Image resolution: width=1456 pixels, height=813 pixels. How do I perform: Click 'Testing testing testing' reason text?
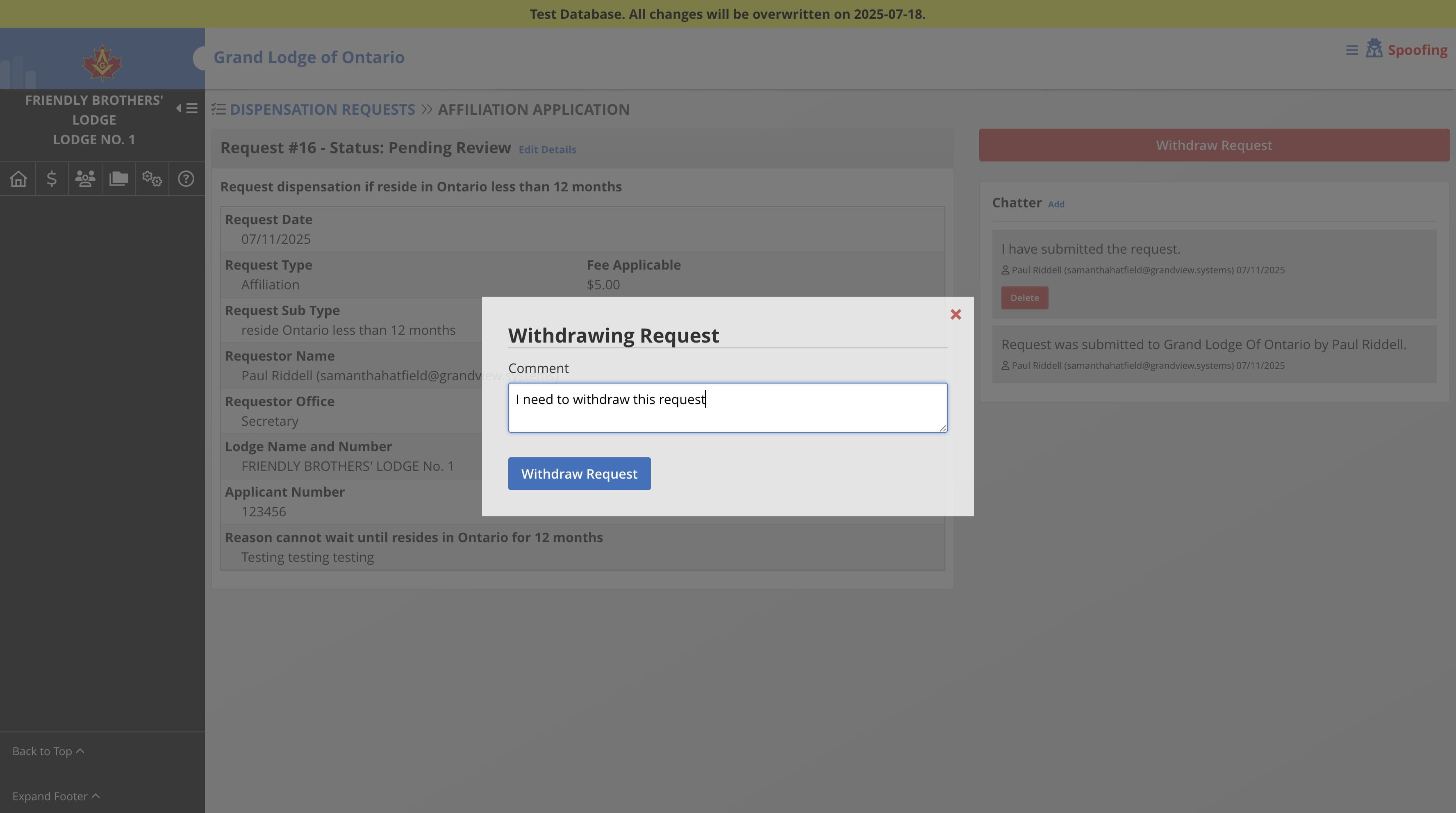307,558
